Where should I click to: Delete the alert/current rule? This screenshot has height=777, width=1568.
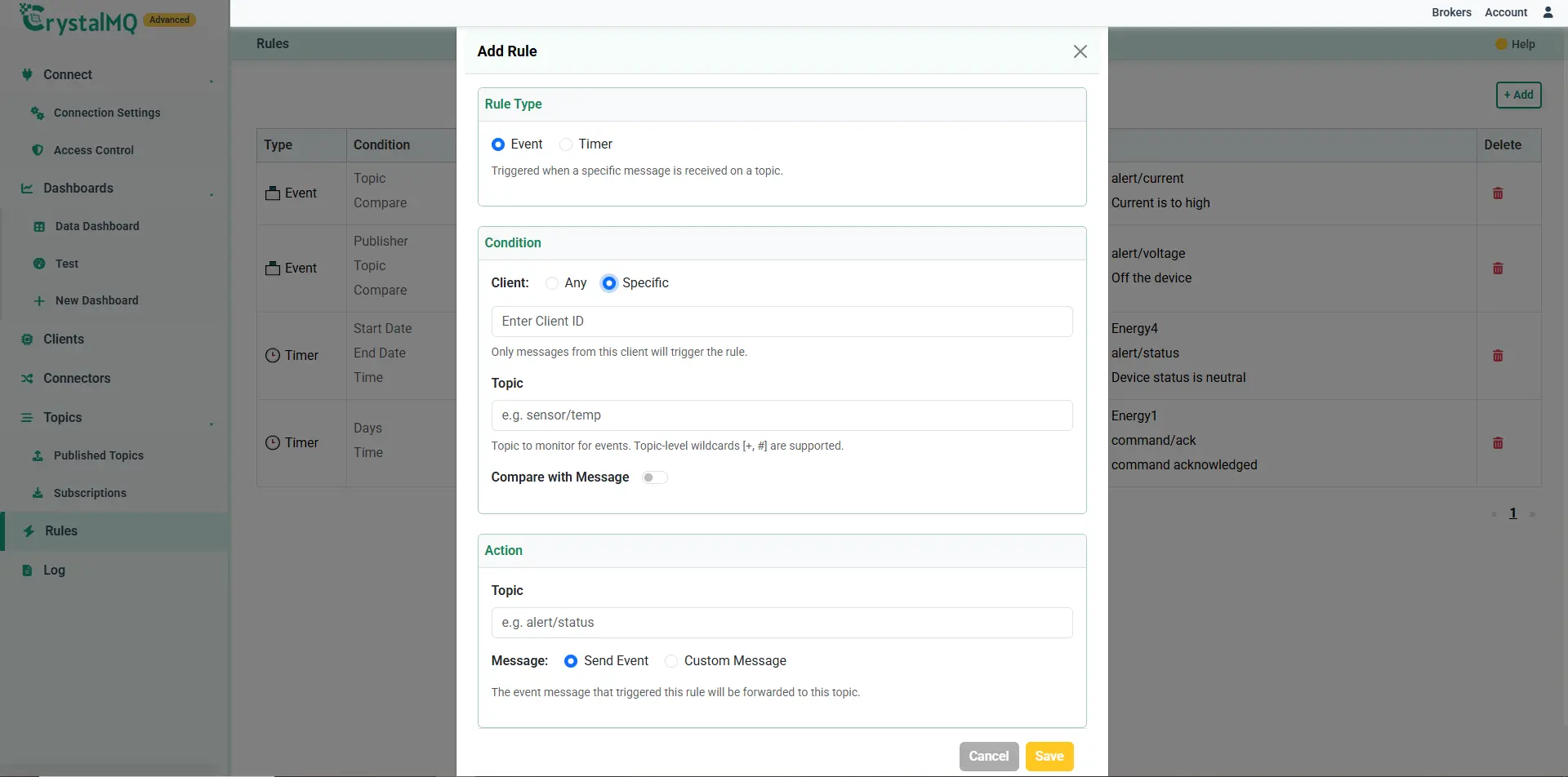[1498, 193]
